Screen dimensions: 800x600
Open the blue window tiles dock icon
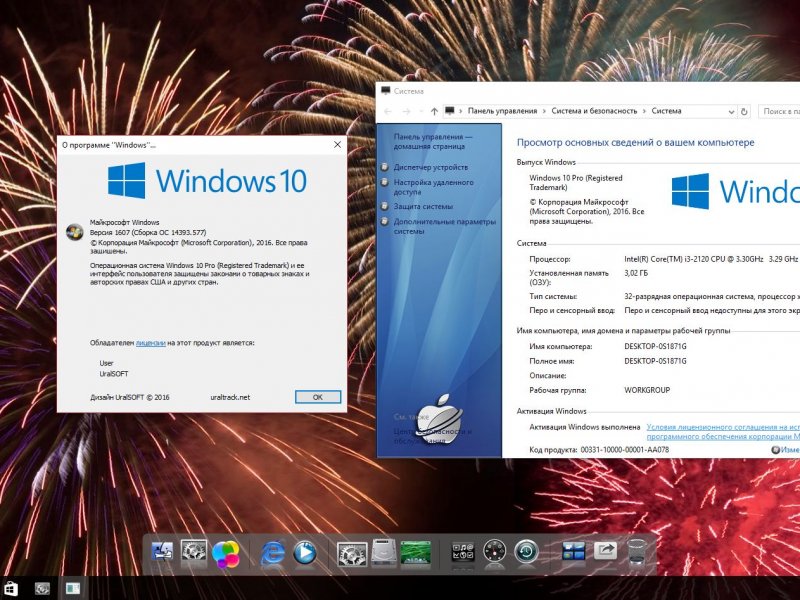coord(573,552)
